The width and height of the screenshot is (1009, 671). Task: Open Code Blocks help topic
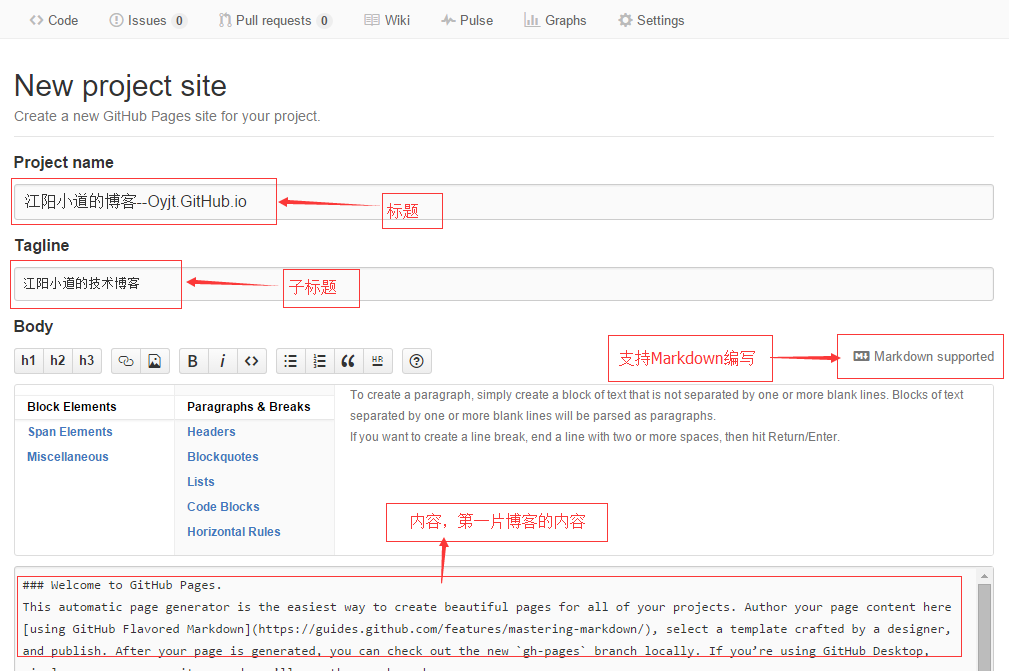223,507
